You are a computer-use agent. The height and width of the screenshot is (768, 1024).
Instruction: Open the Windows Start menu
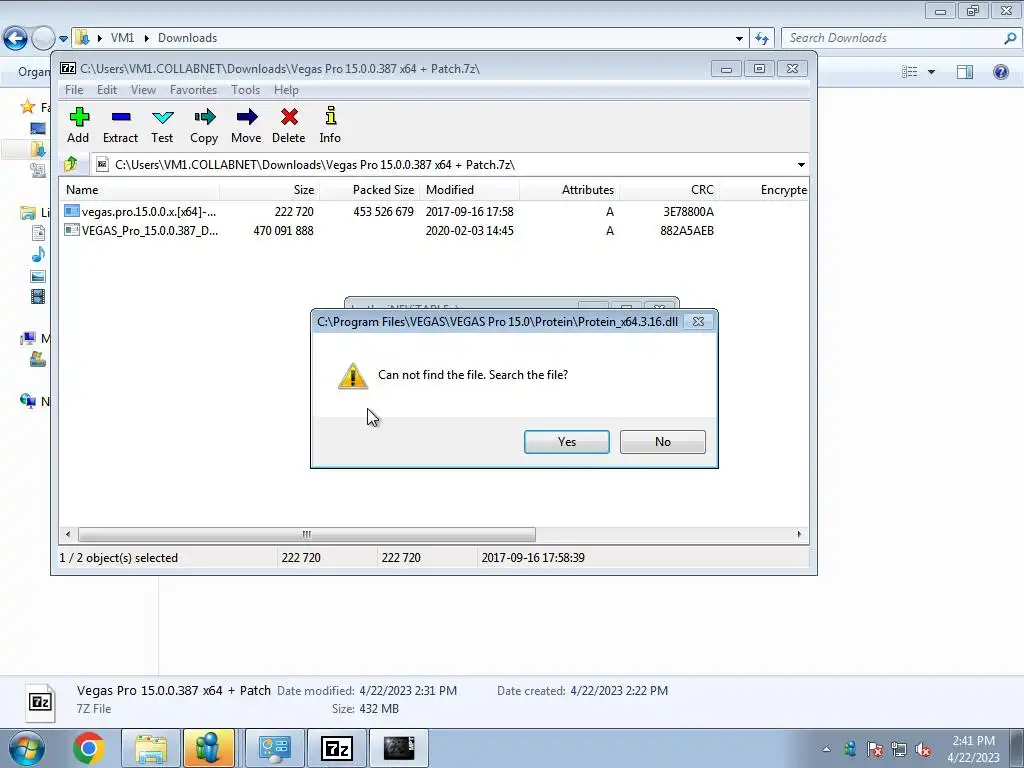coord(26,748)
